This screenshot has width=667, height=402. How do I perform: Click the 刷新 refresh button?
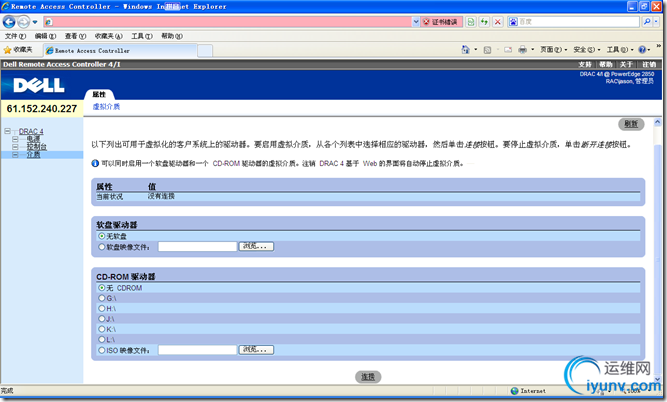point(631,124)
